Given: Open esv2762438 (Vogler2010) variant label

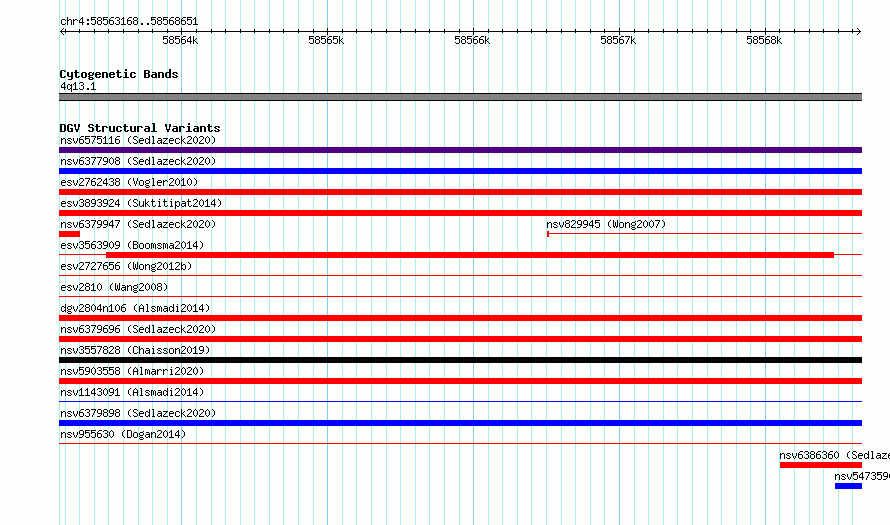Looking at the screenshot, I should click(129, 182).
